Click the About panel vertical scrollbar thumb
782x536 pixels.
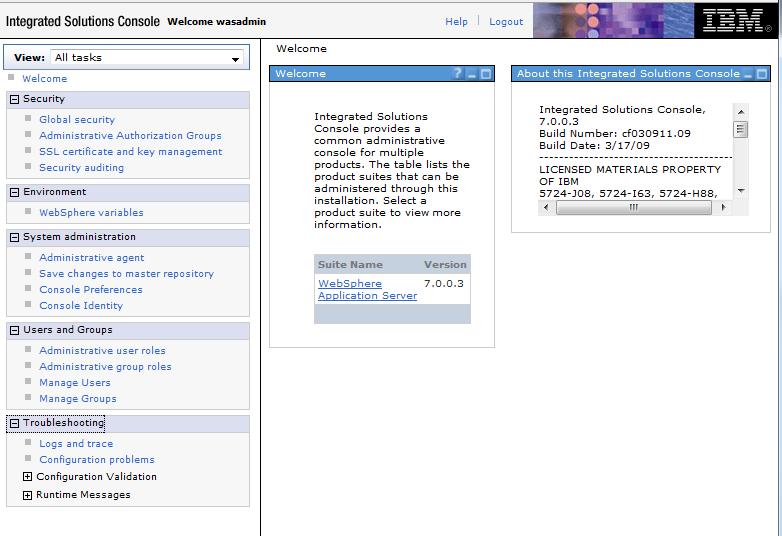coord(741,130)
